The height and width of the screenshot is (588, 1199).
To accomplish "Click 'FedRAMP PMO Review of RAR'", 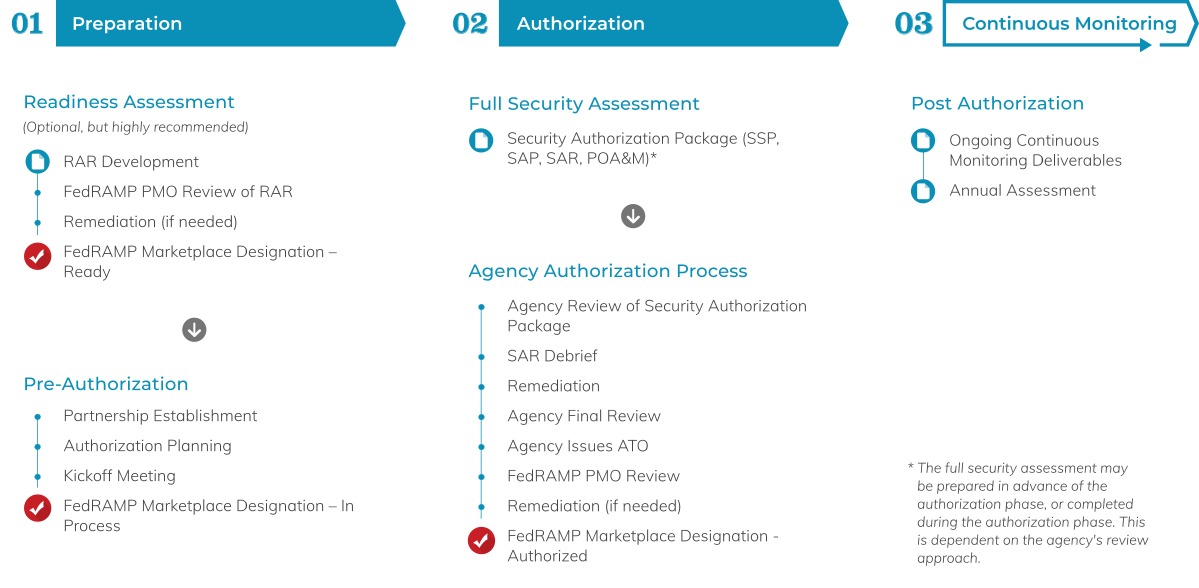I will pyautogui.click(x=178, y=192).
